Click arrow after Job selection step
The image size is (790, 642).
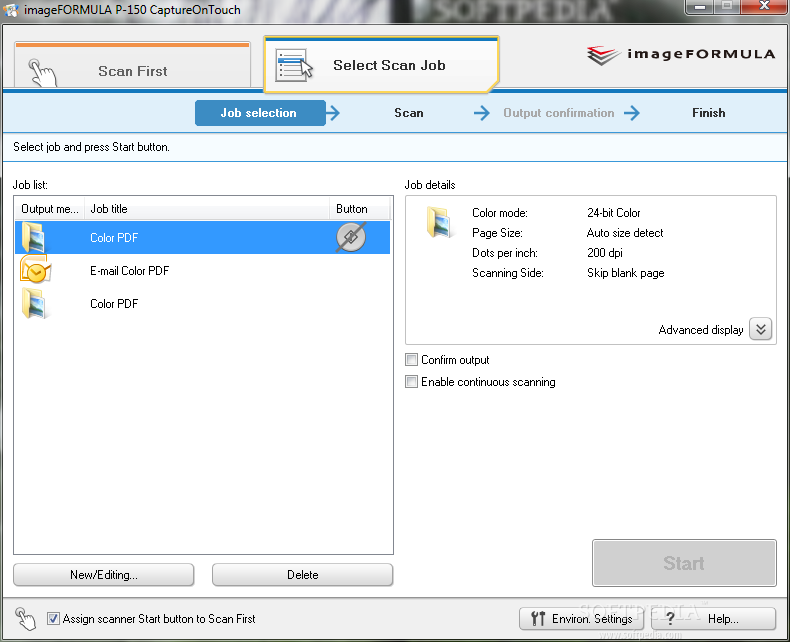pos(333,113)
